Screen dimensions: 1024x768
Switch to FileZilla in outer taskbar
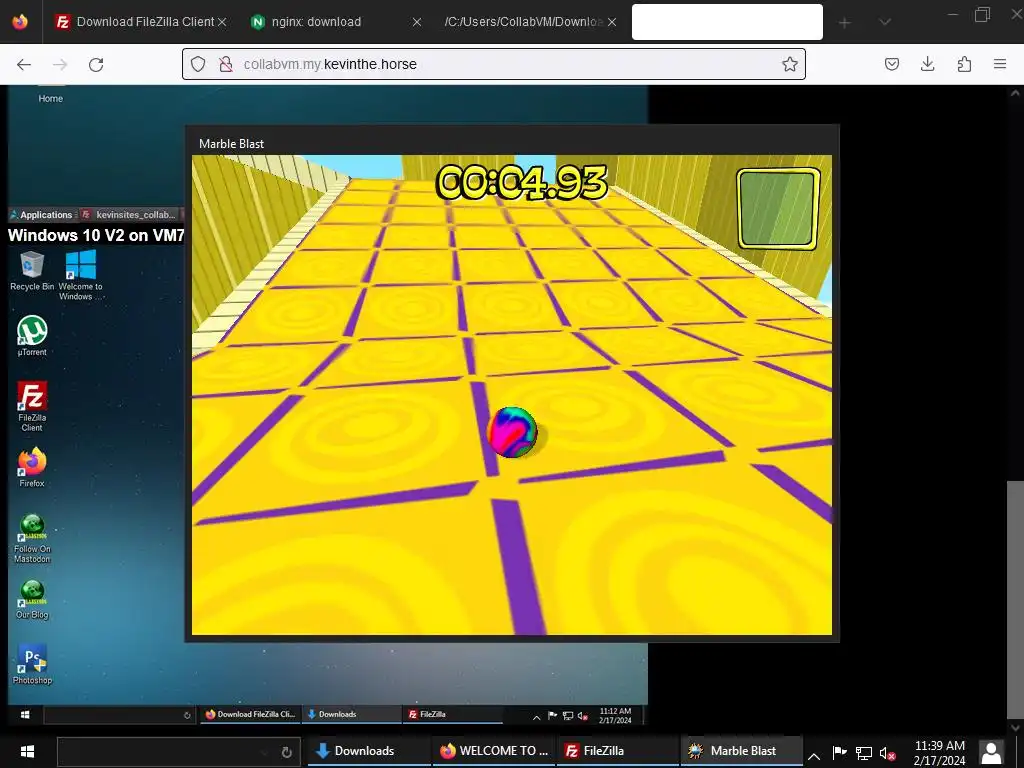point(618,751)
